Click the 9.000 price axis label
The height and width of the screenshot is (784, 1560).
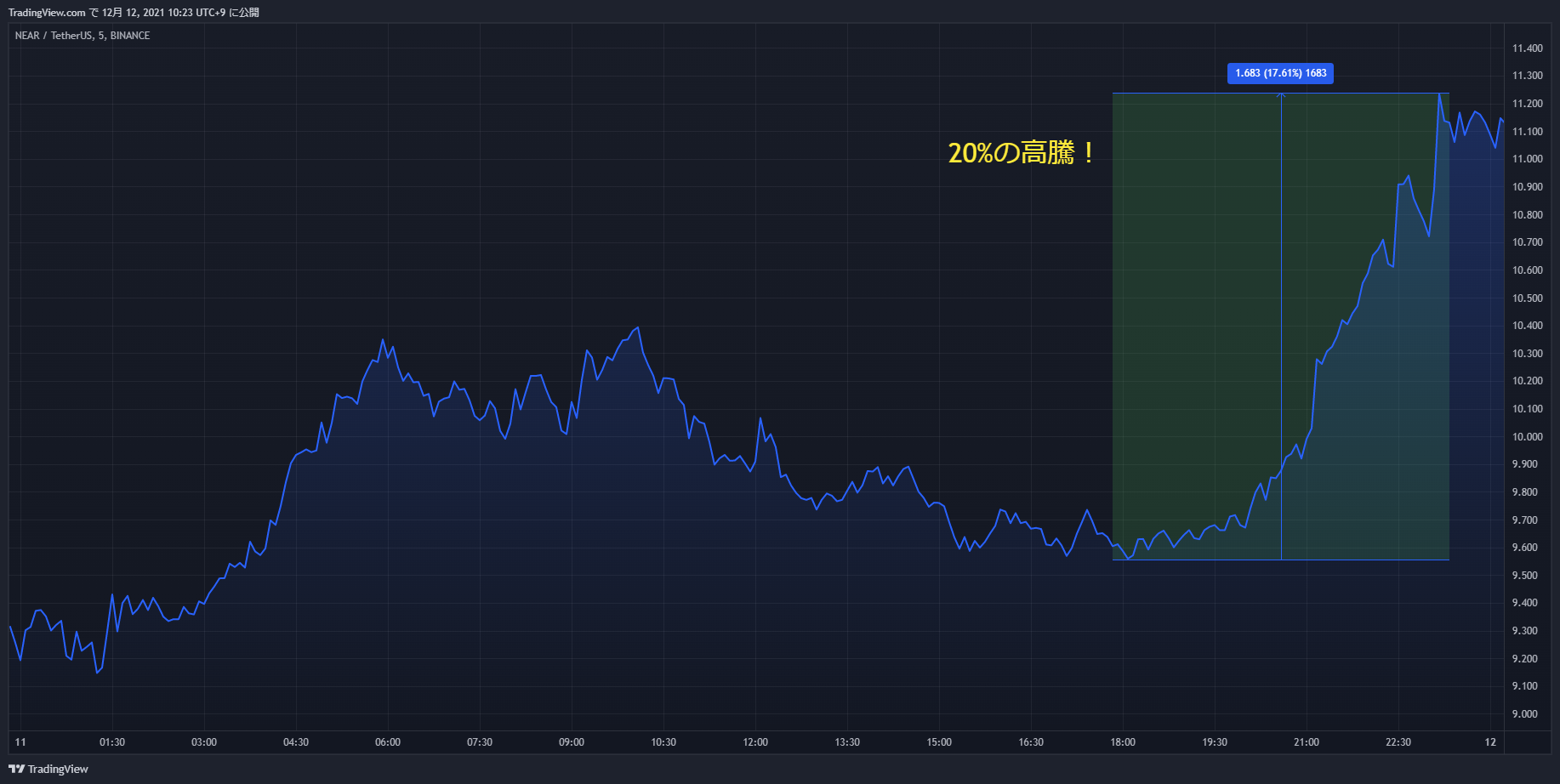click(x=1524, y=714)
